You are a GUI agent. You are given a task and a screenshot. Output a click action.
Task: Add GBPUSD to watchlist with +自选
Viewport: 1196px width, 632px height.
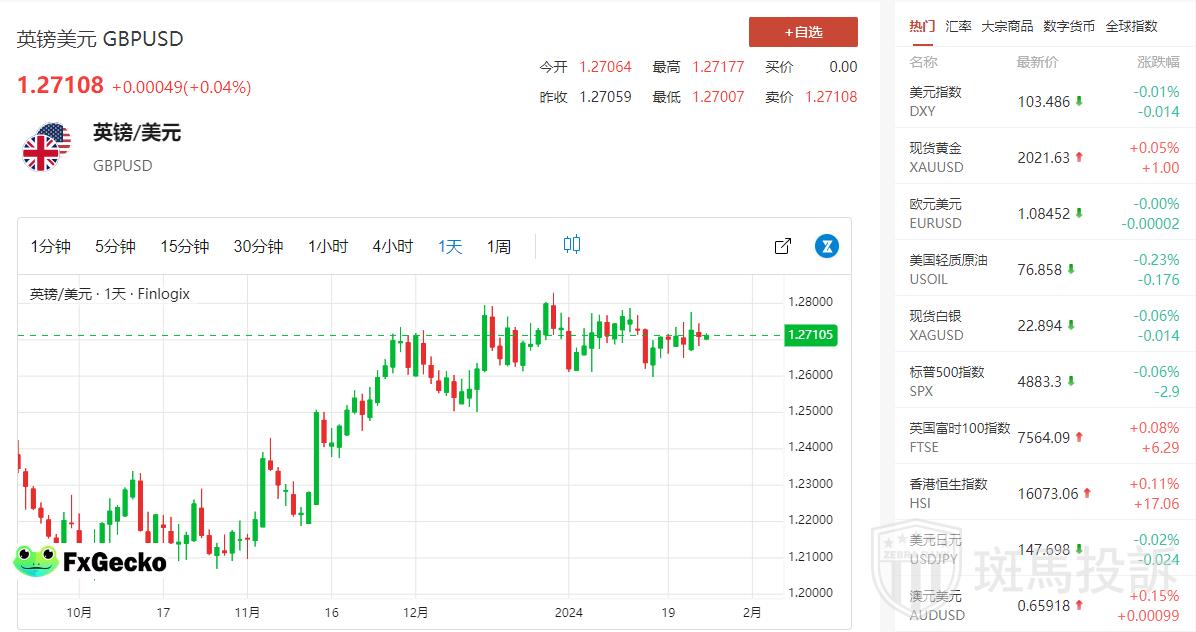tap(803, 32)
